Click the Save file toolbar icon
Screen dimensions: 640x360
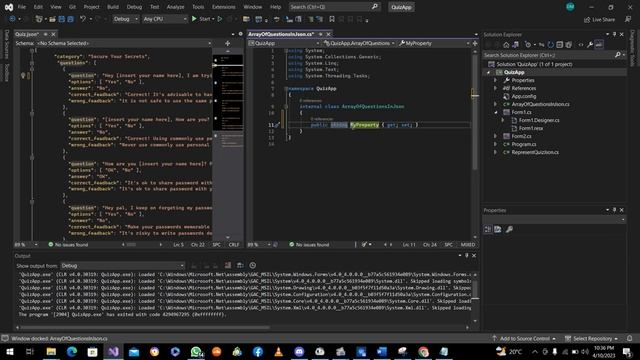tap(62, 19)
